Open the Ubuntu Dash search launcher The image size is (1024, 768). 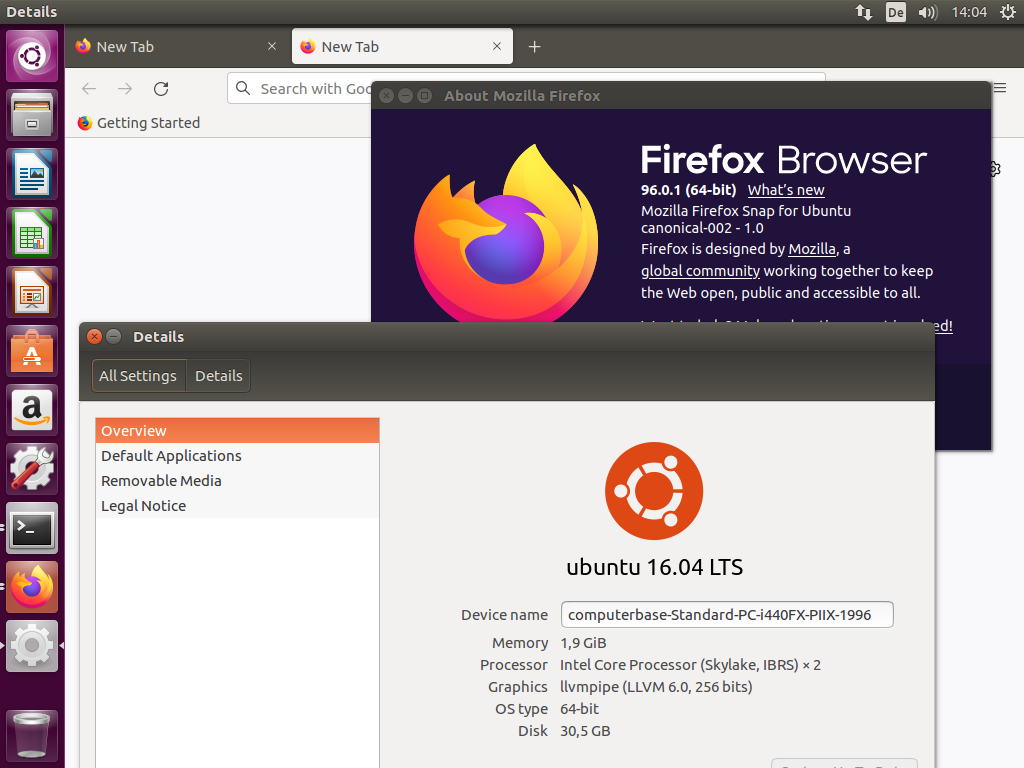[32, 56]
